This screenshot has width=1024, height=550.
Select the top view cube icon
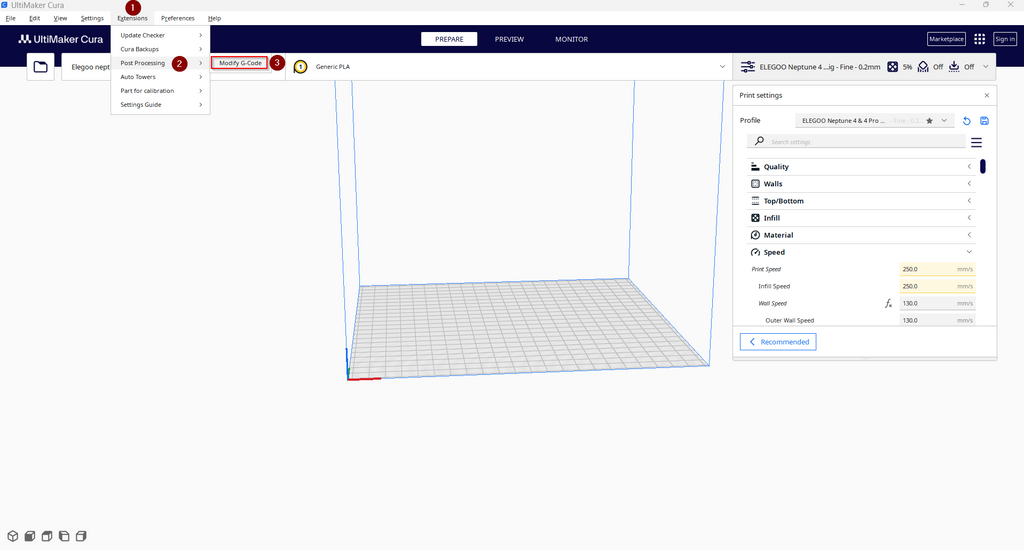(46, 536)
